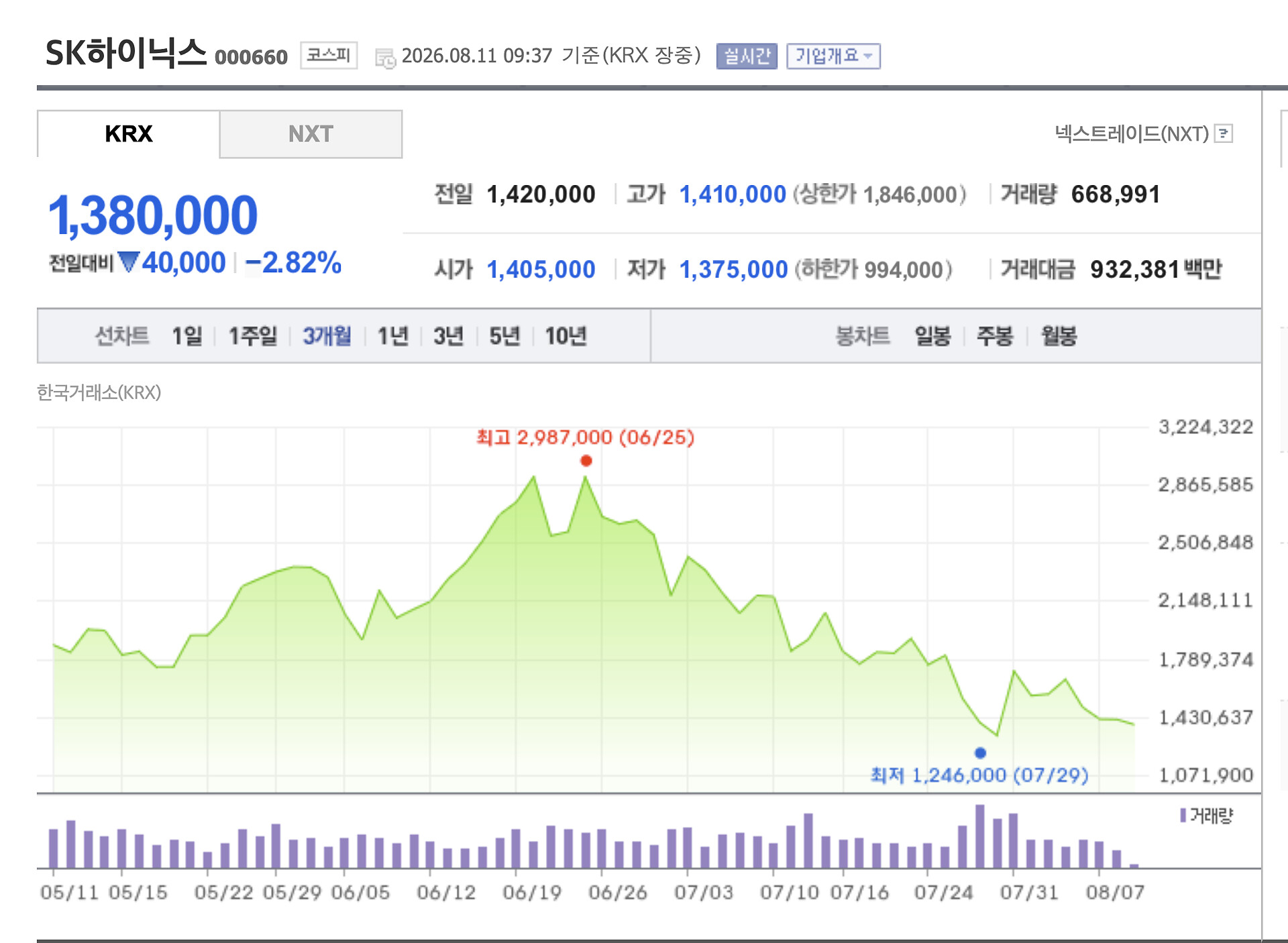Click the high price 1,410,000
1288x943 pixels.
pos(733,195)
